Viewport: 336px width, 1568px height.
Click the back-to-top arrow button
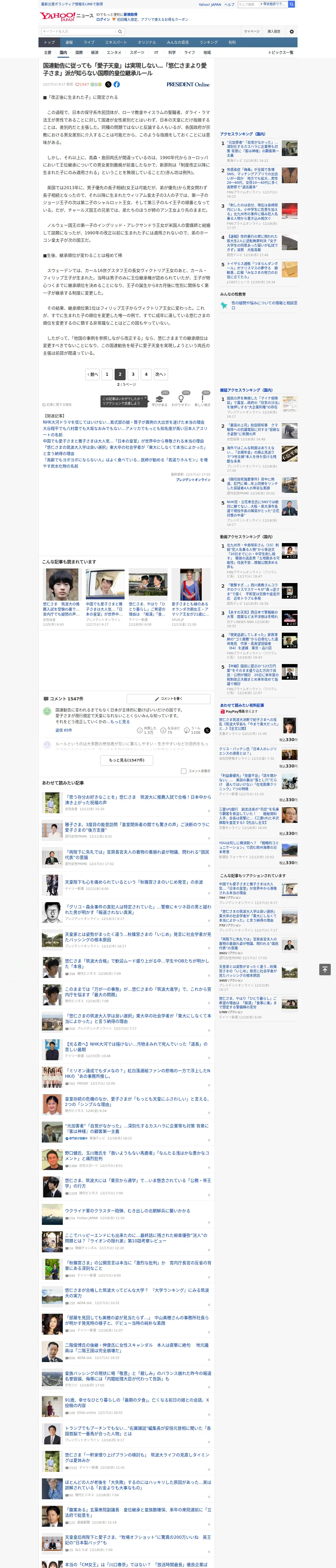point(325,969)
